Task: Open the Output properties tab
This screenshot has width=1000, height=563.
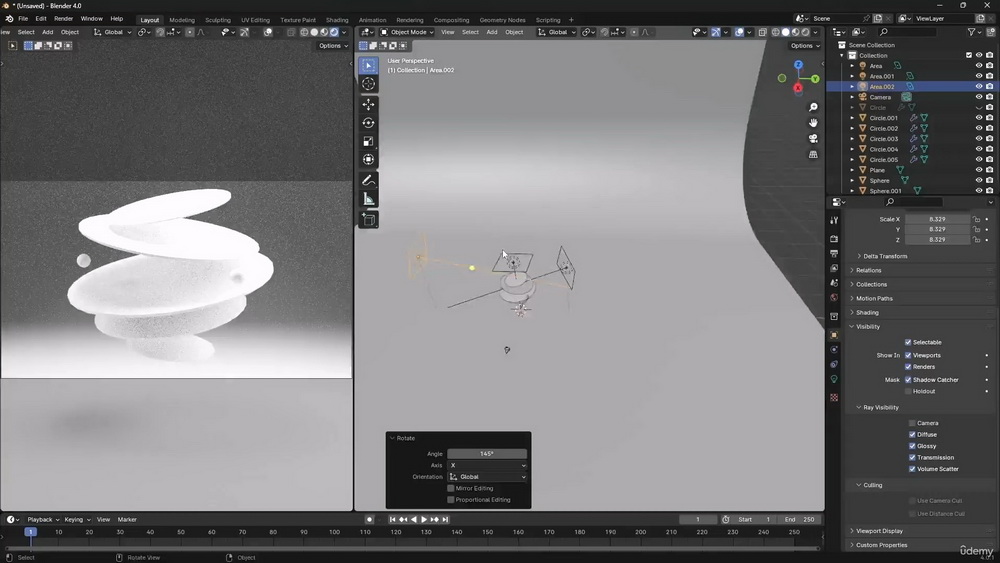Action: [834, 254]
